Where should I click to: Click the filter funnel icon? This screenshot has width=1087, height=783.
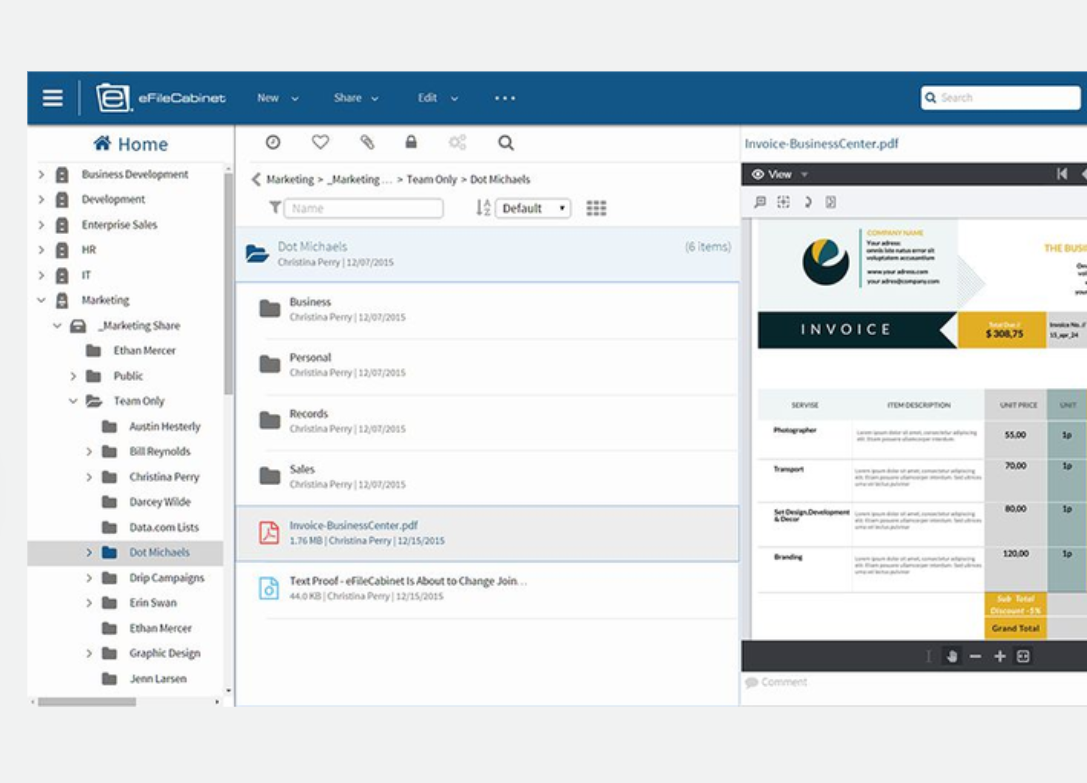click(x=275, y=207)
